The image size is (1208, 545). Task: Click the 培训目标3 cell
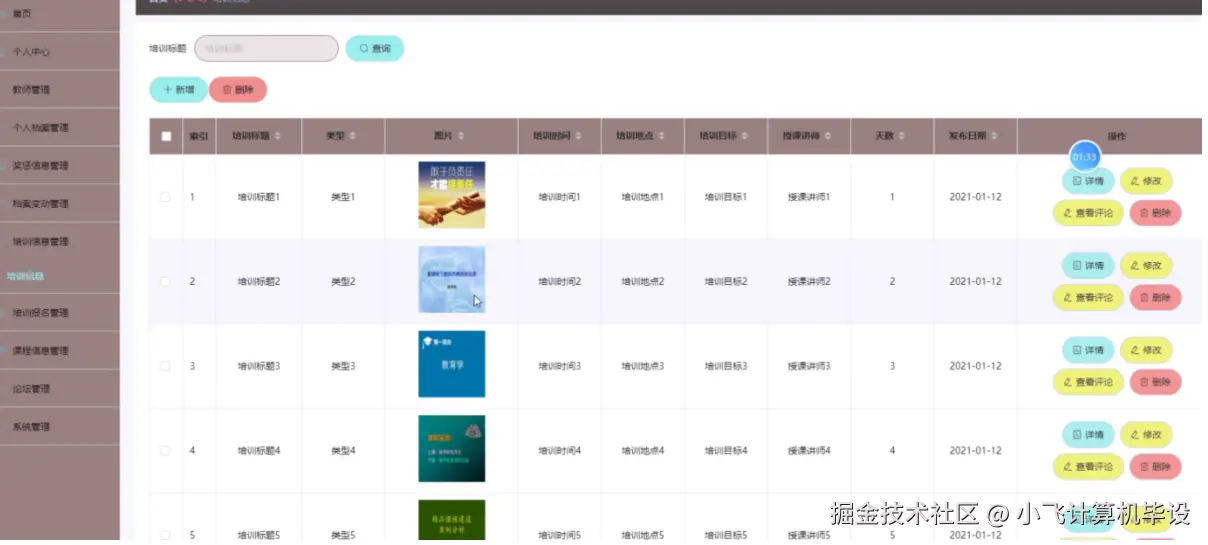coord(726,366)
